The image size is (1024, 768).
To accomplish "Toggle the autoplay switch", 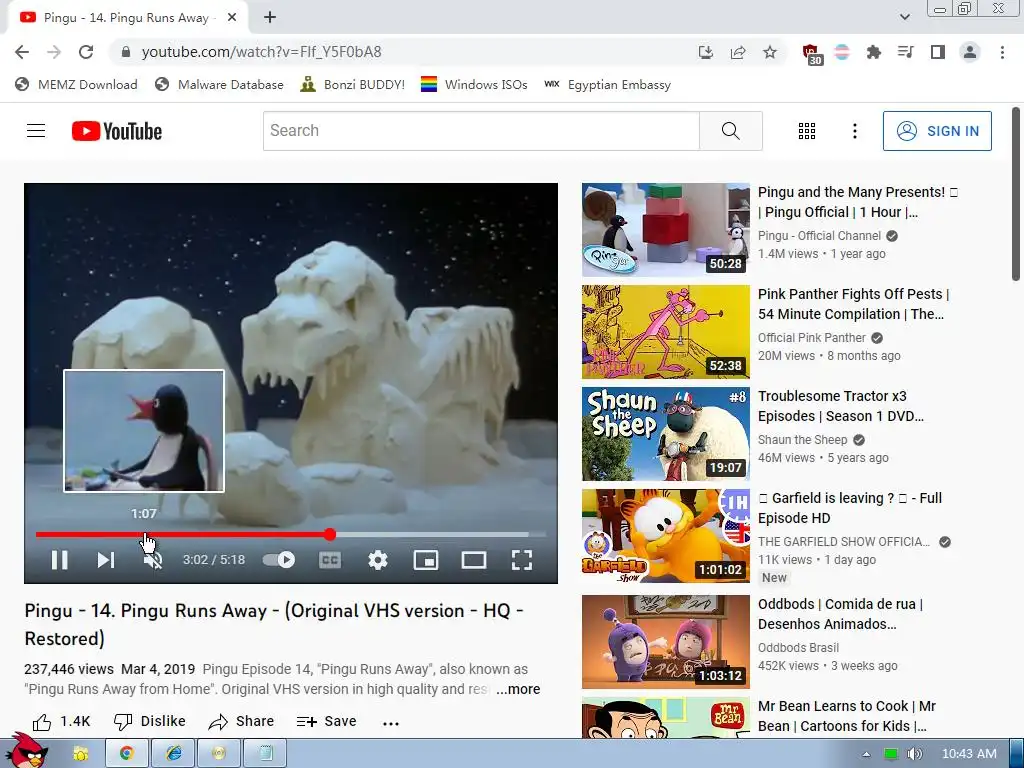I will 279,560.
